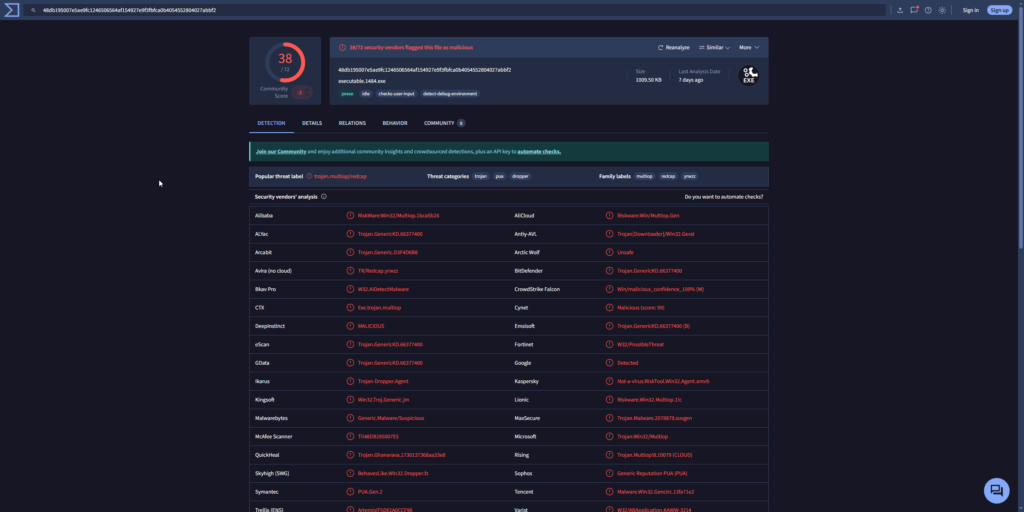Click the alert icon in Arctic Wolf row
Screen dimensions: 1024x512
[x=609, y=252]
